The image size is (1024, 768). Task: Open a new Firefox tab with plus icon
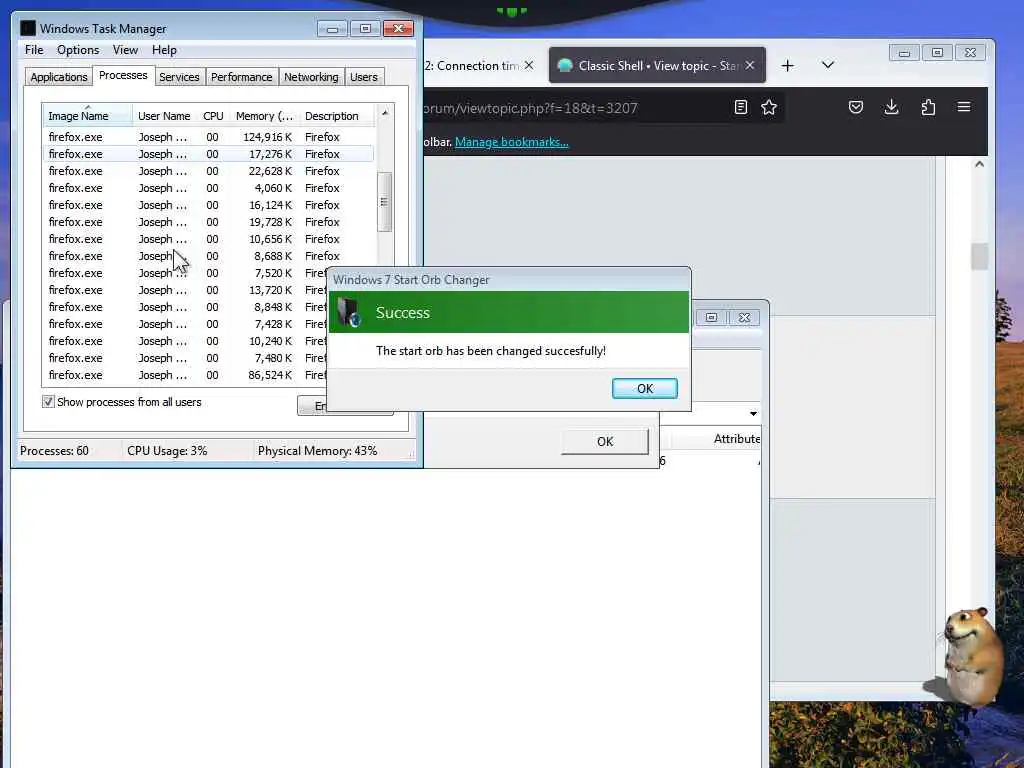click(788, 65)
